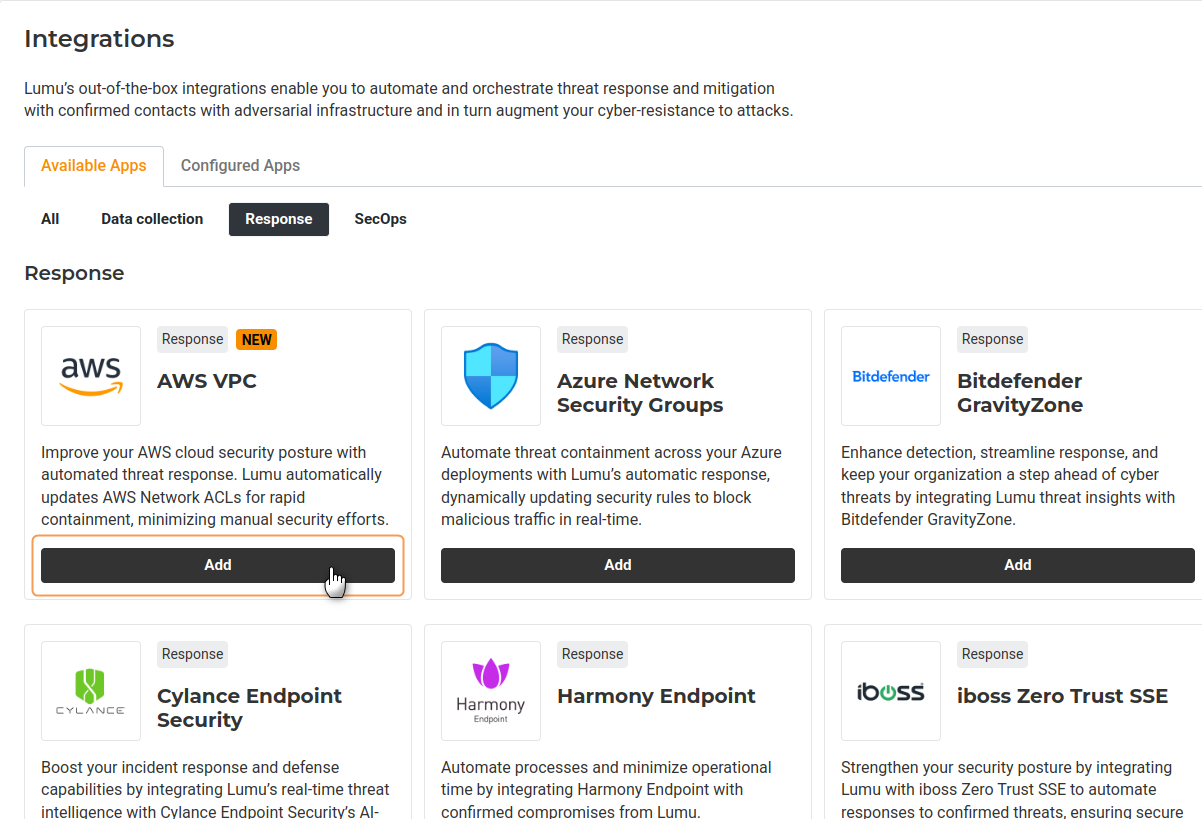The height and width of the screenshot is (819, 1202).
Task: Show SecOps integrations filter
Action: tap(380, 219)
